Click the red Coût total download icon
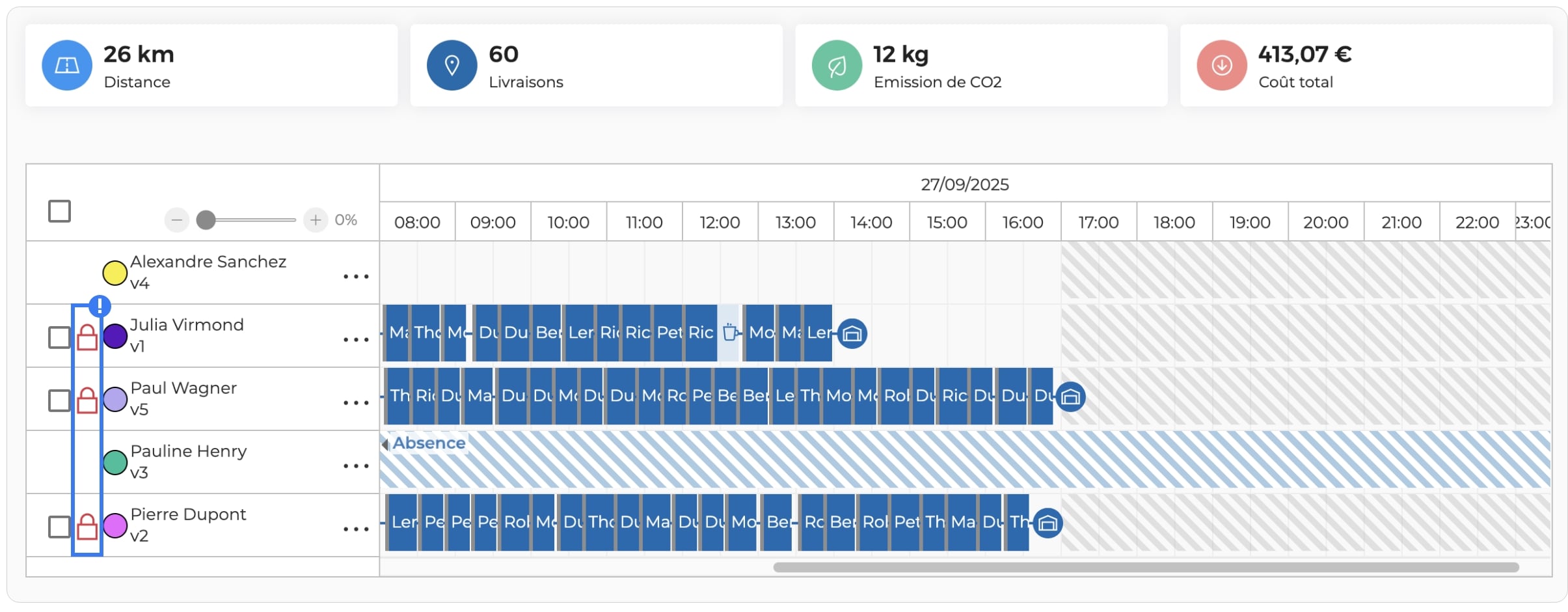The image size is (1568, 612). click(1221, 65)
